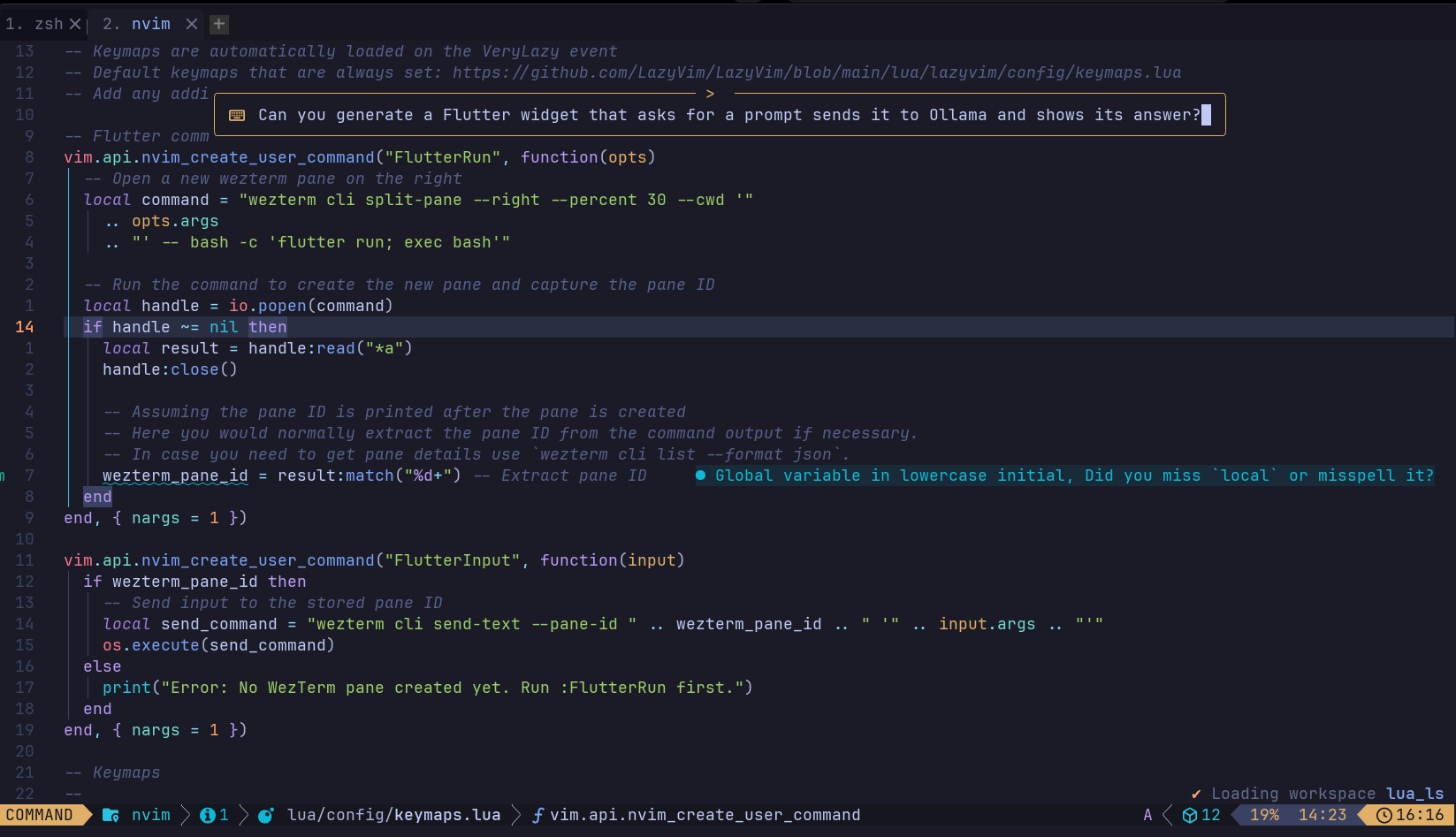Close the nvim tab with its X
Viewport: 1456px width, 837px height.
pos(191,24)
